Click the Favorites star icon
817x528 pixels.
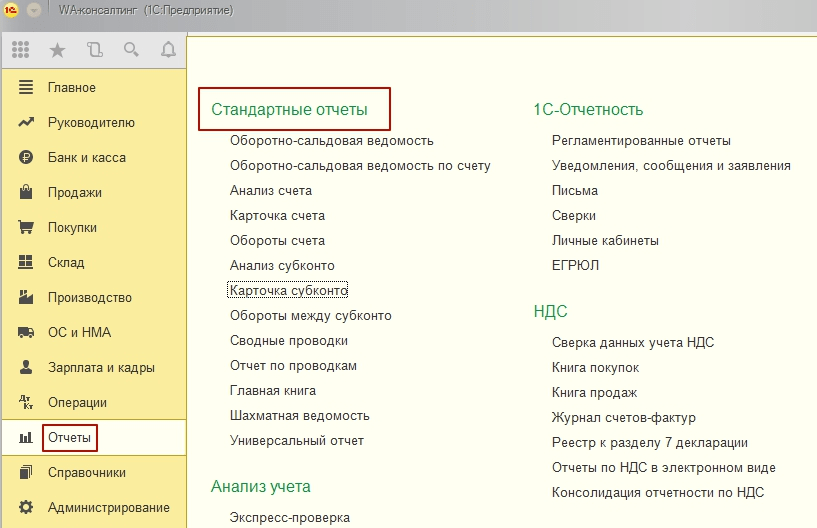pos(57,49)
